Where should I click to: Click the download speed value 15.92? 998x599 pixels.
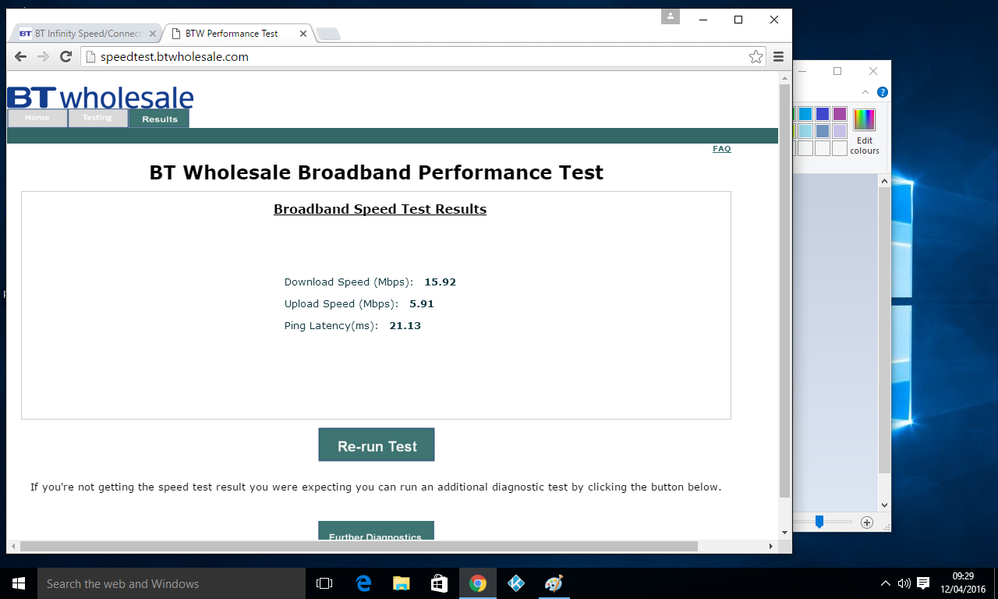[x=440, y=282]
